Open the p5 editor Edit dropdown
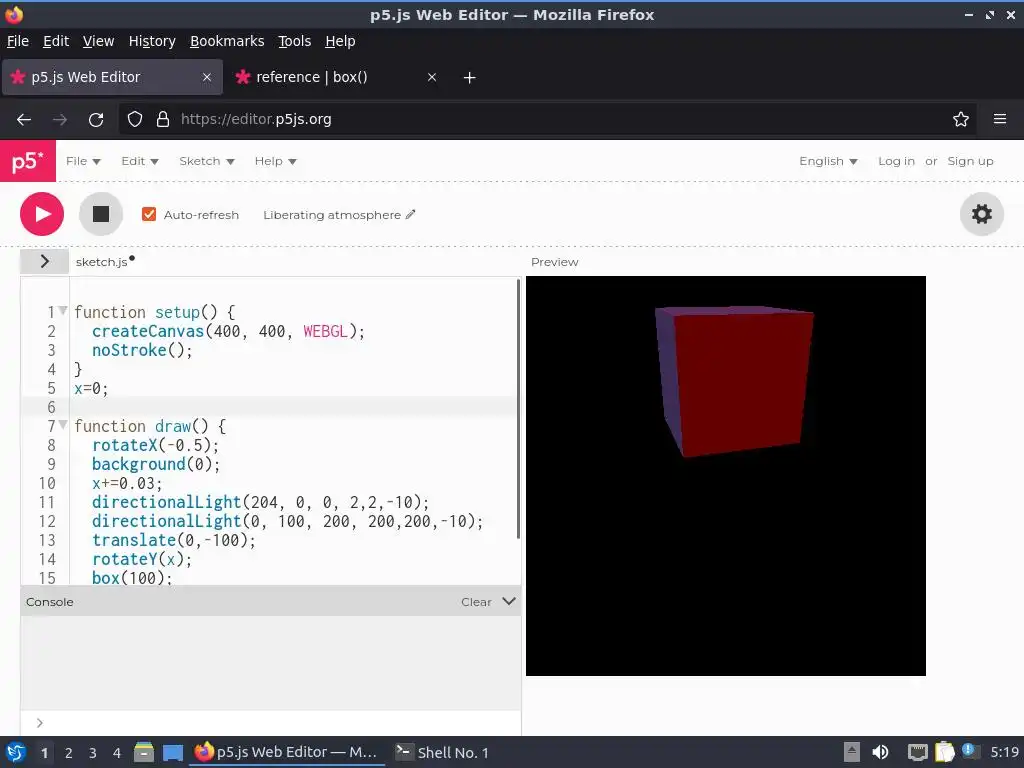The image size is (1024, 768). [140, 161]
